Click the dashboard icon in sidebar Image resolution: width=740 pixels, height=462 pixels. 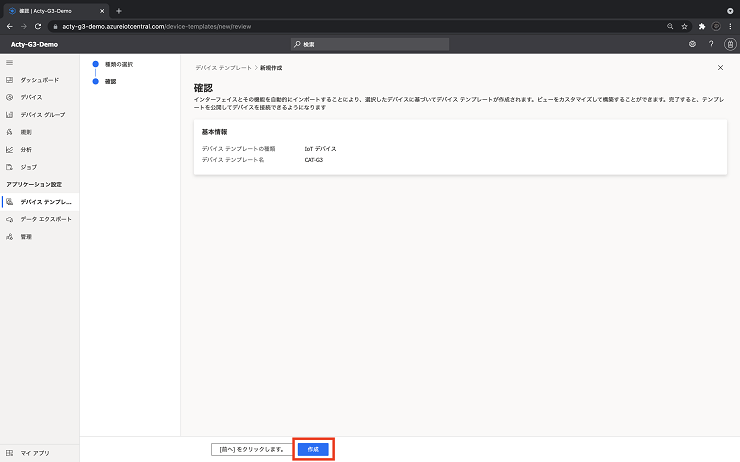click(x=9, y=80)
